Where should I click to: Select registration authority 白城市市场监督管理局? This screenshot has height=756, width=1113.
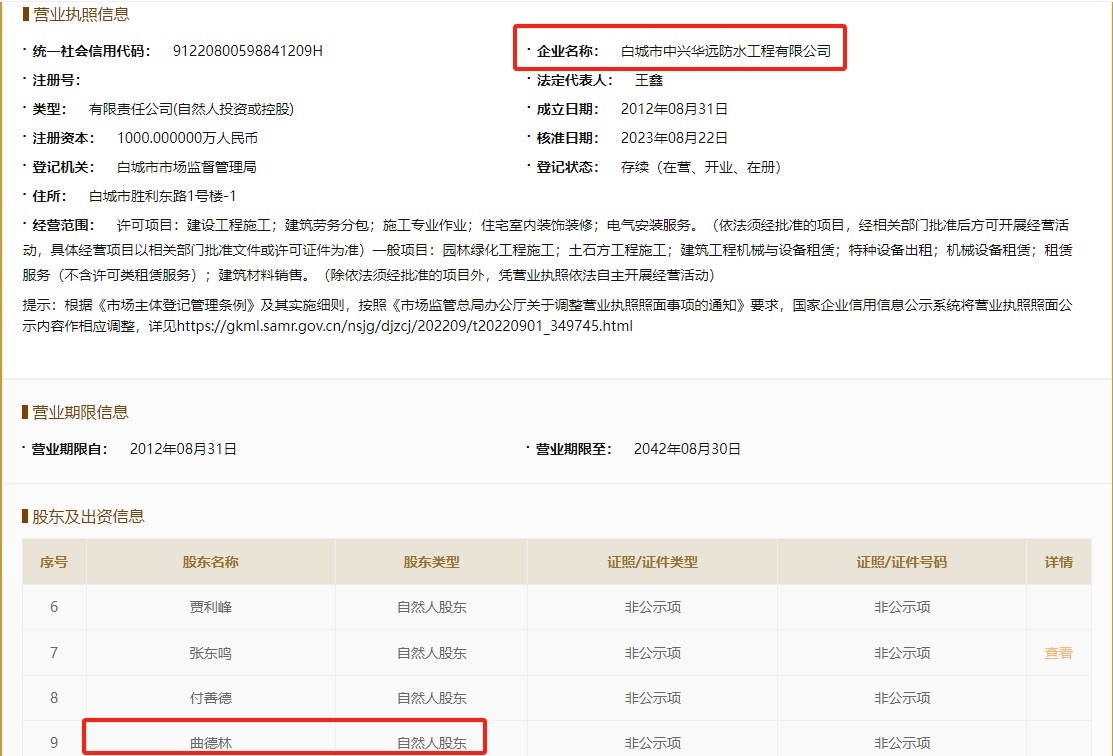(x=187, y=168)
